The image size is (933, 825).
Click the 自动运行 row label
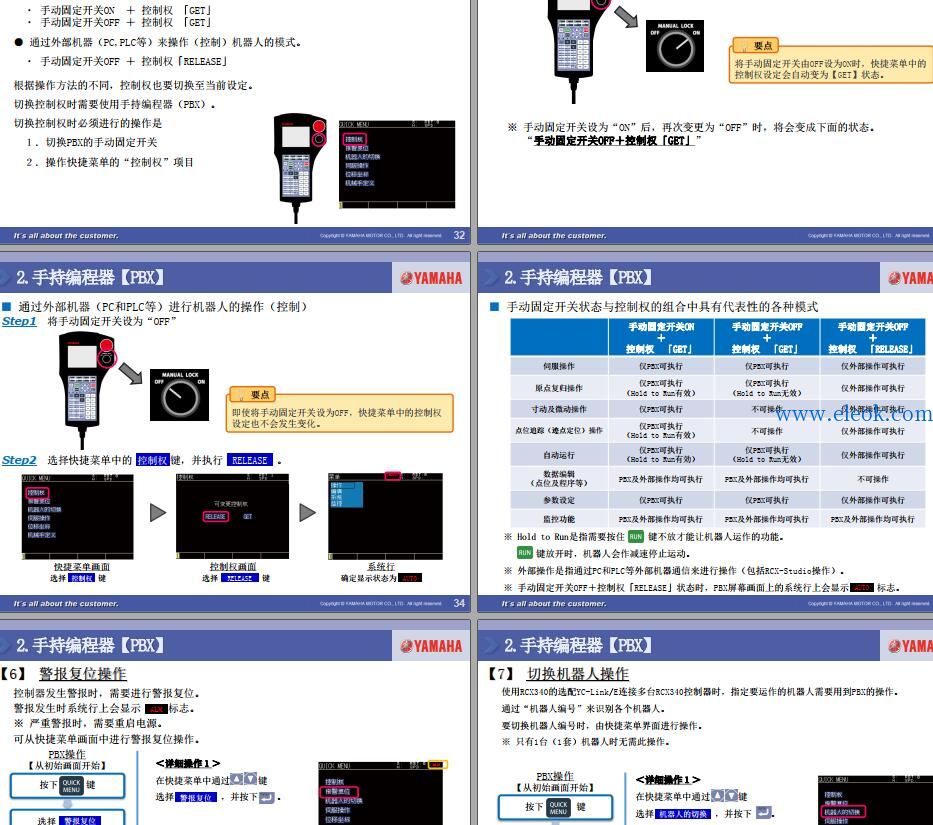(x=559, y=455)
